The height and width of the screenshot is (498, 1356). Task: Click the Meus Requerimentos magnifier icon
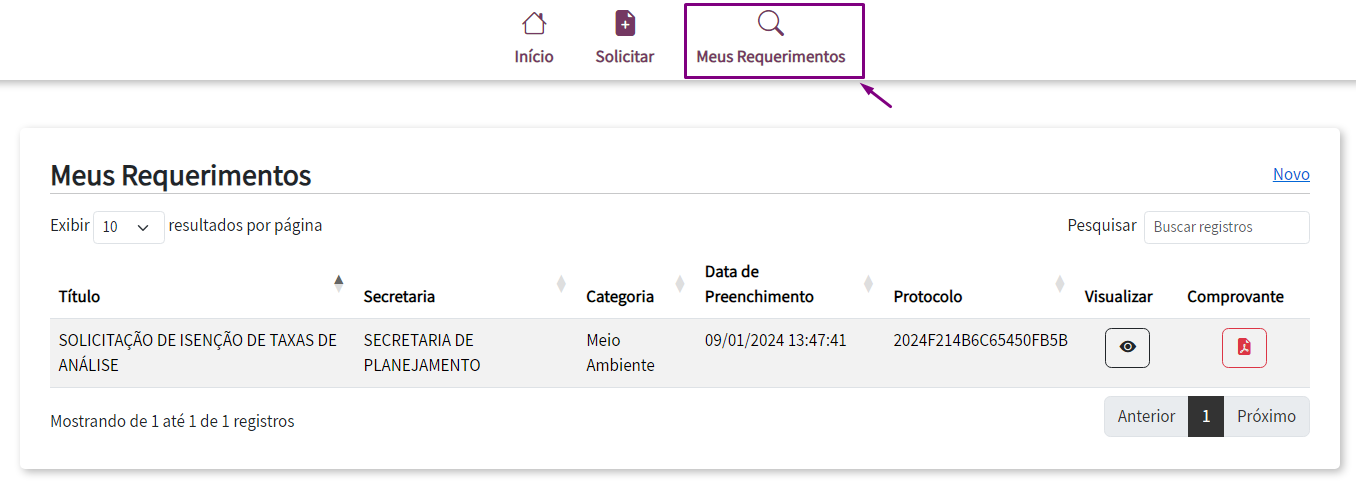tap(771, 23)
